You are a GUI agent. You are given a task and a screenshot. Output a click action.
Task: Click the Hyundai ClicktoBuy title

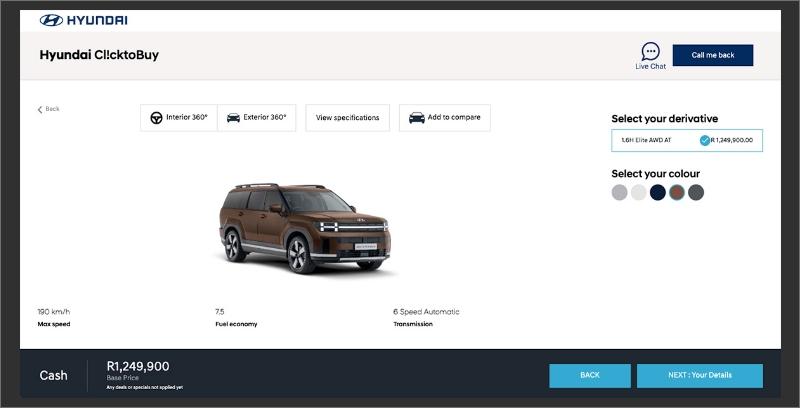click(99, 55)
